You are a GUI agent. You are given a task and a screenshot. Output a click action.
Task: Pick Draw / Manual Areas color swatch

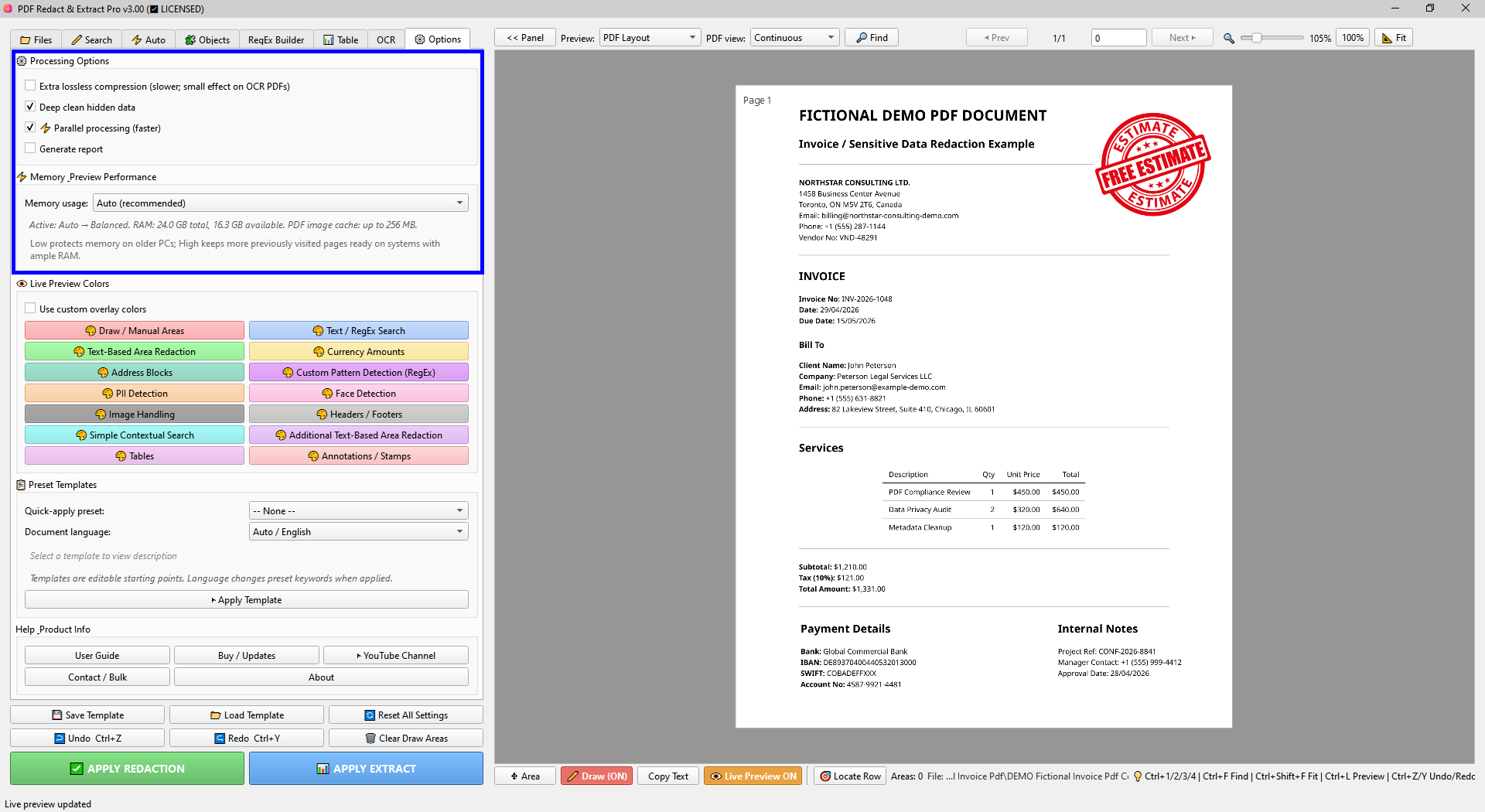(135, 330)
